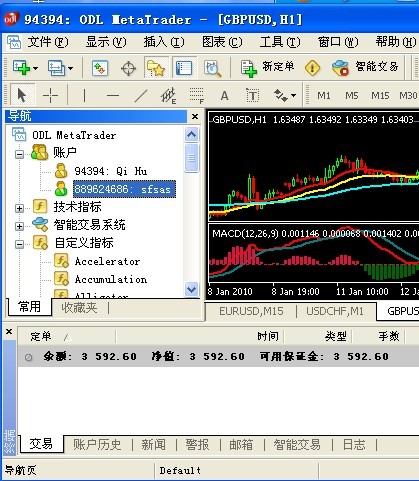This screenshot has height=481, width=419.
Task: Select the text A tool
Action: (x=224, y=96)
